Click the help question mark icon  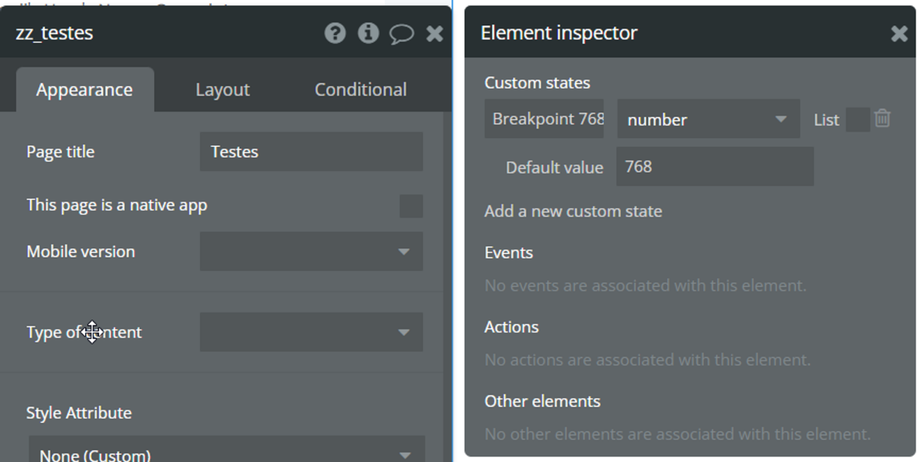[335, 33]
